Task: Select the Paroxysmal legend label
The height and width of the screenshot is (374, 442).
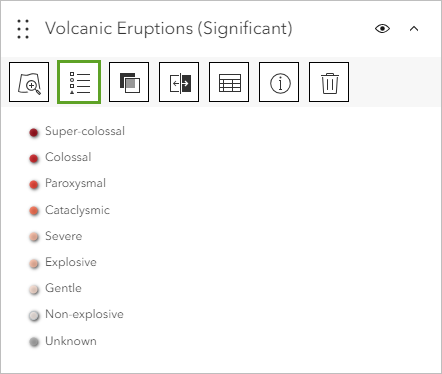Action: (75, 183)
